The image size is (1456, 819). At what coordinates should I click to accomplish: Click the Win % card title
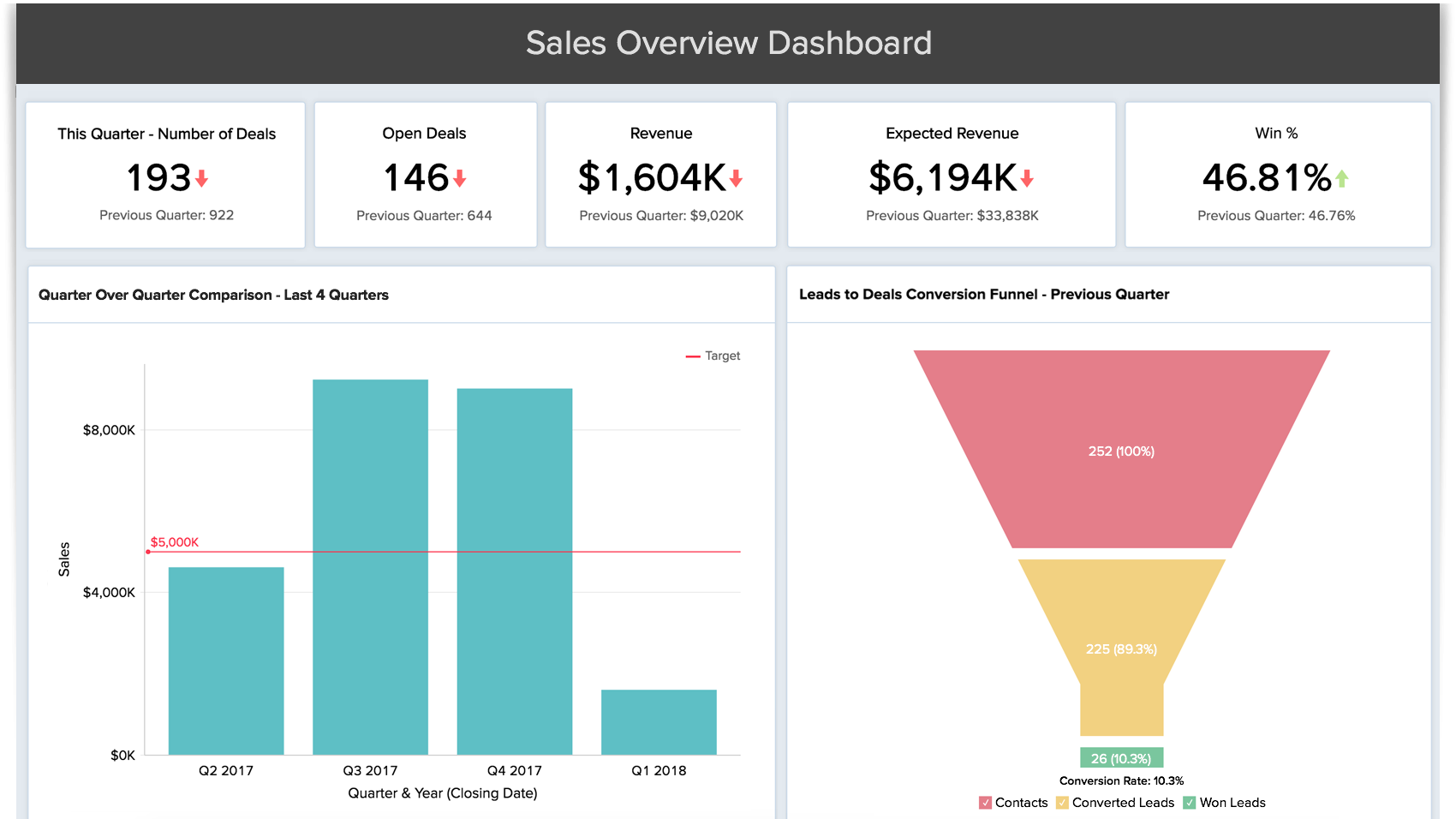[1277, 133]
